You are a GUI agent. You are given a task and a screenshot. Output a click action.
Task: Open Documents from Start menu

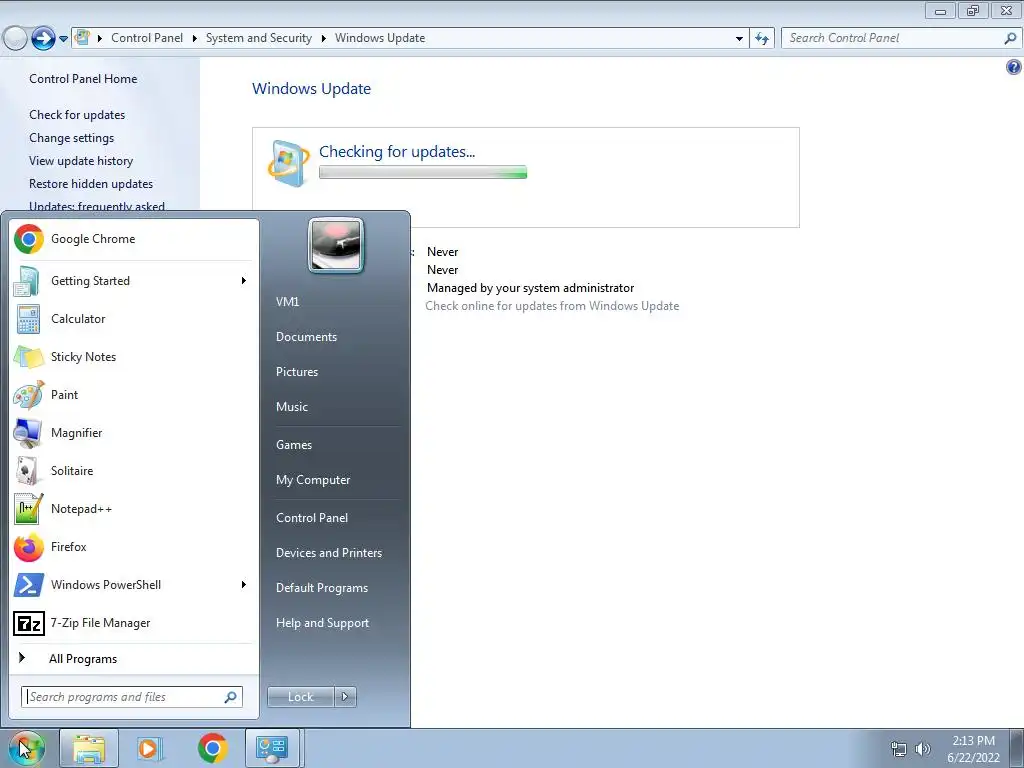click(306, 337)
